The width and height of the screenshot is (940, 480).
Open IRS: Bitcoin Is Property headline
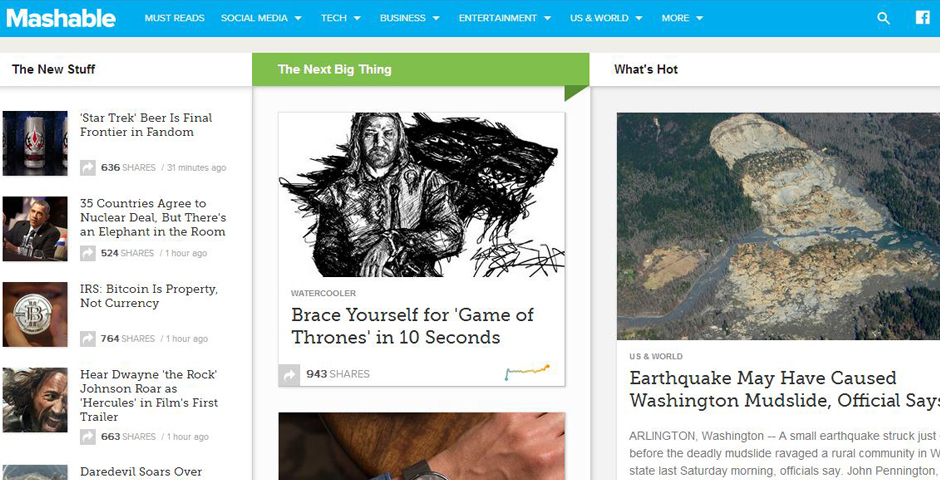149,296
